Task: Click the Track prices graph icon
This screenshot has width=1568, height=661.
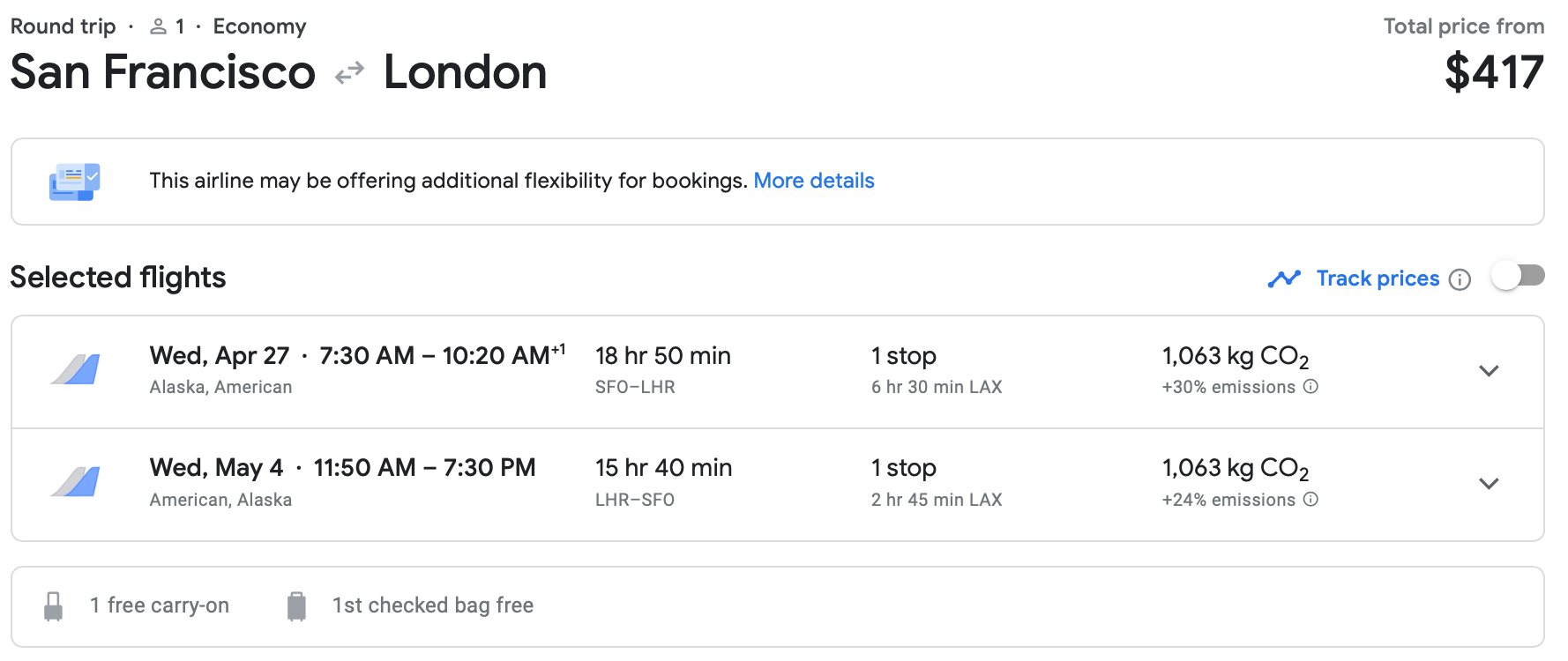Action: coord(1284,279)
